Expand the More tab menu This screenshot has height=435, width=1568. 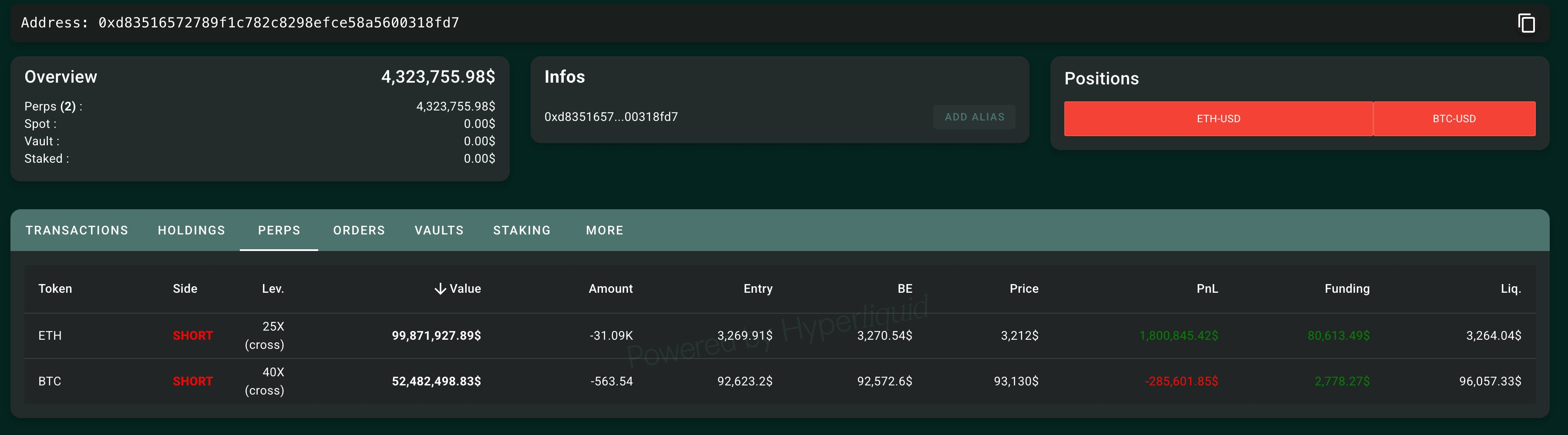pyautogui.click(x=605, y=231)
